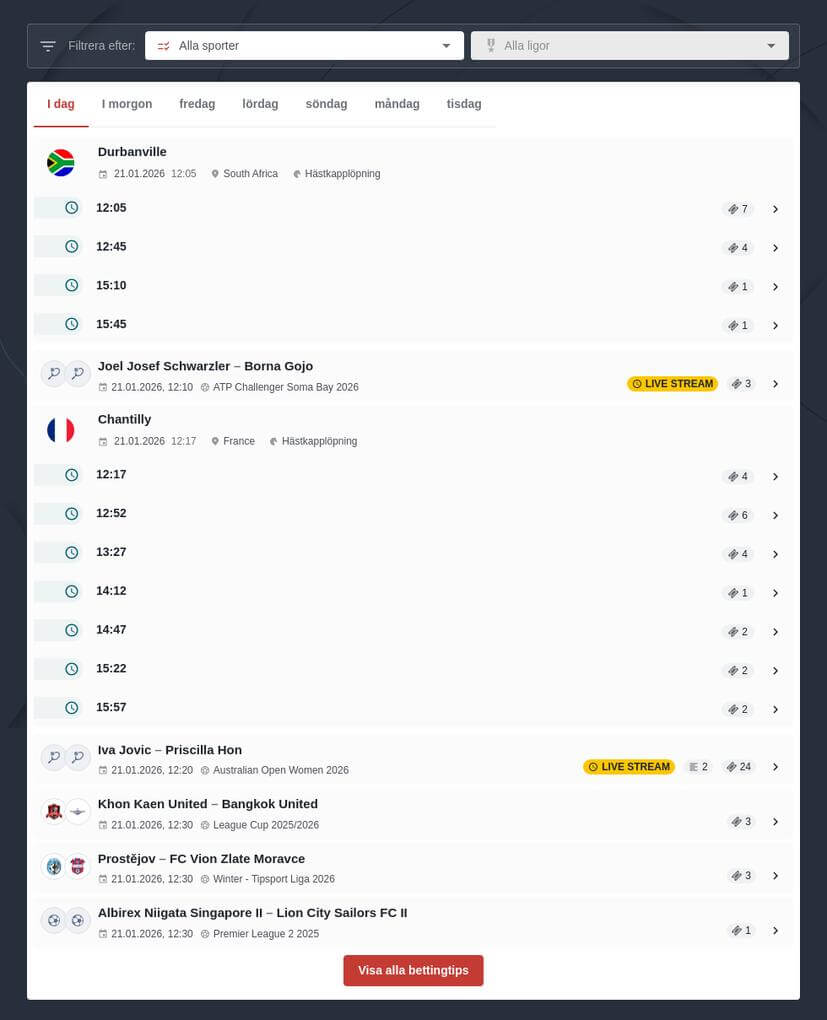Click the South Africa flag for Durbanville
The image size is (827, 1020).
[61, 162]
